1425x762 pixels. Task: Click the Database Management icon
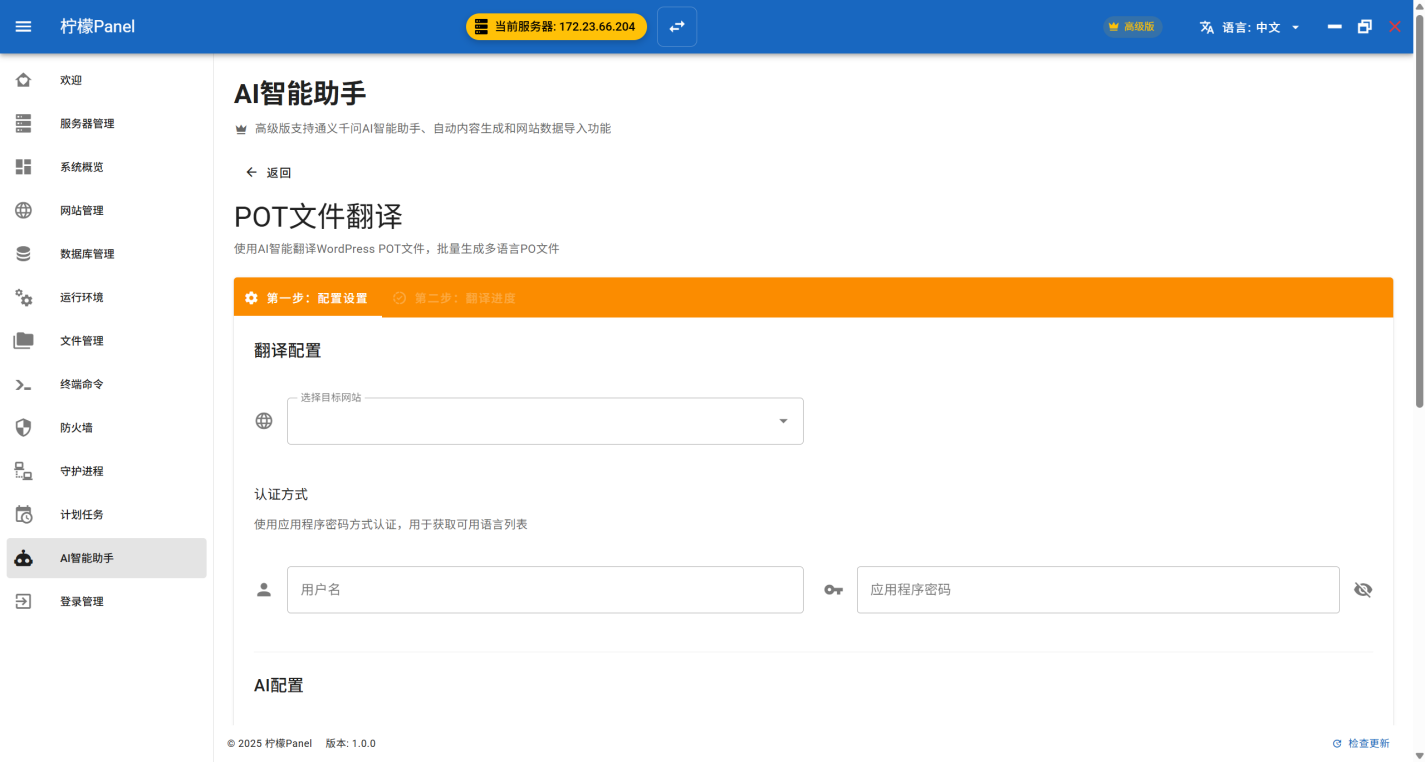[24, 254]
